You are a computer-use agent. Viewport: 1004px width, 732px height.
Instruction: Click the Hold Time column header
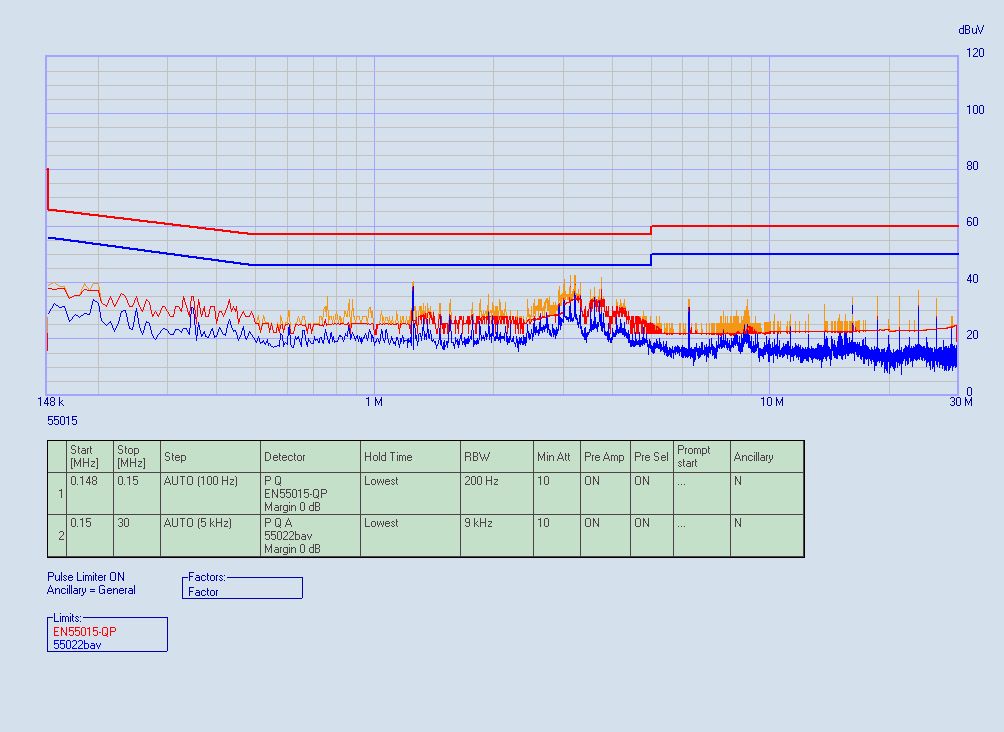pos(410,457)
